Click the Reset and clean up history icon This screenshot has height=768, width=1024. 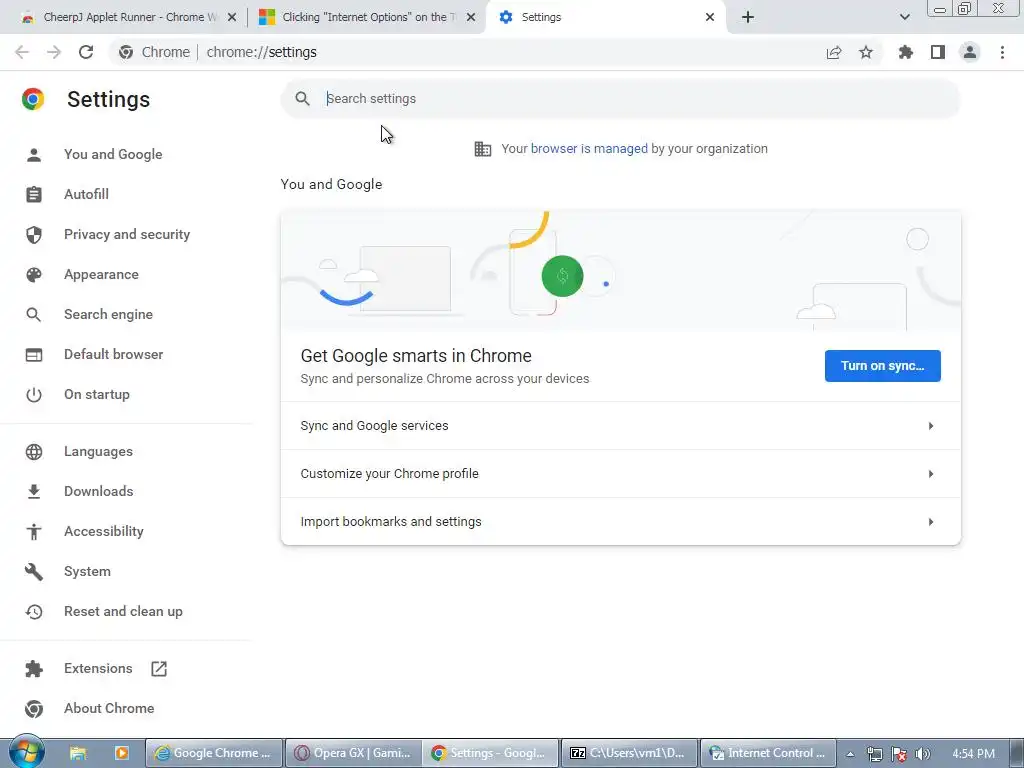34,612
